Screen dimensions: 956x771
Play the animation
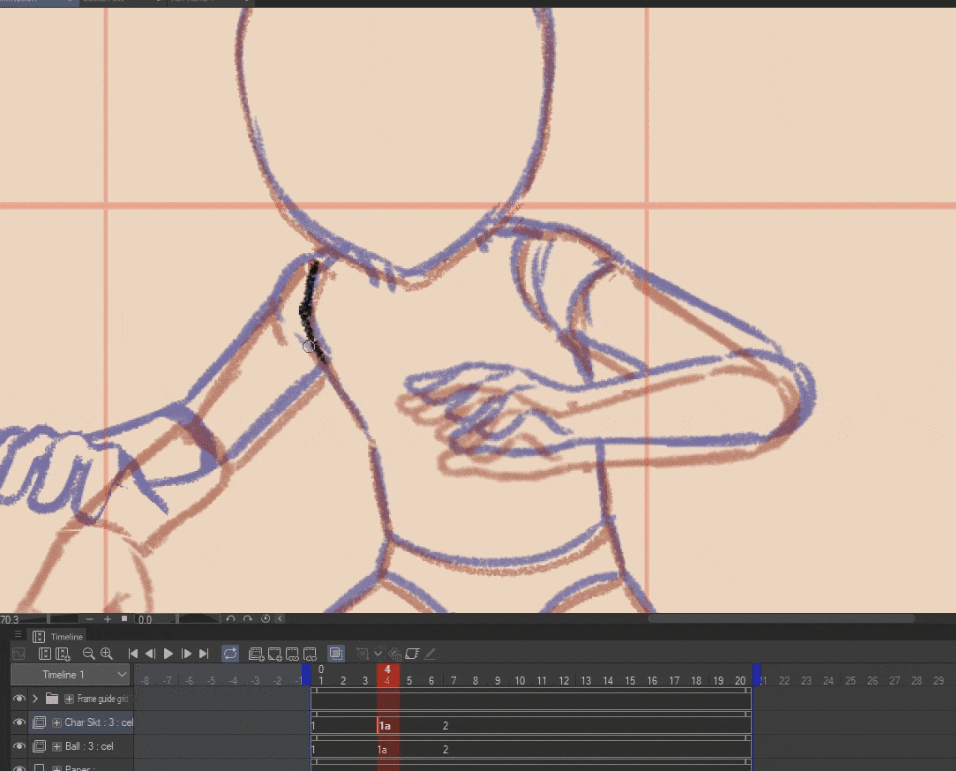coord(168,654)
